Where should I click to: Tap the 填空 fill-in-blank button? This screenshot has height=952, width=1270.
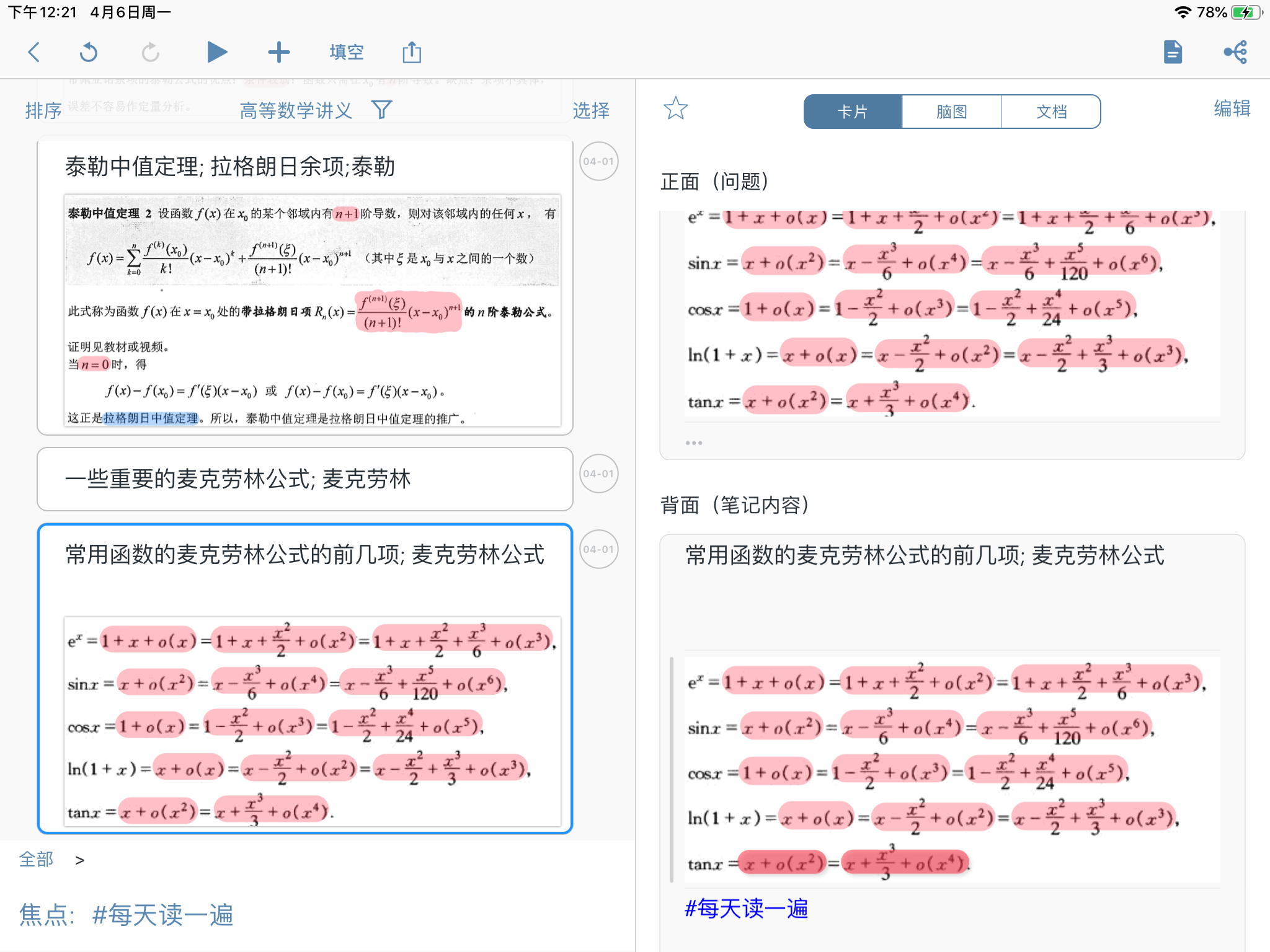(x=347, y=52)
